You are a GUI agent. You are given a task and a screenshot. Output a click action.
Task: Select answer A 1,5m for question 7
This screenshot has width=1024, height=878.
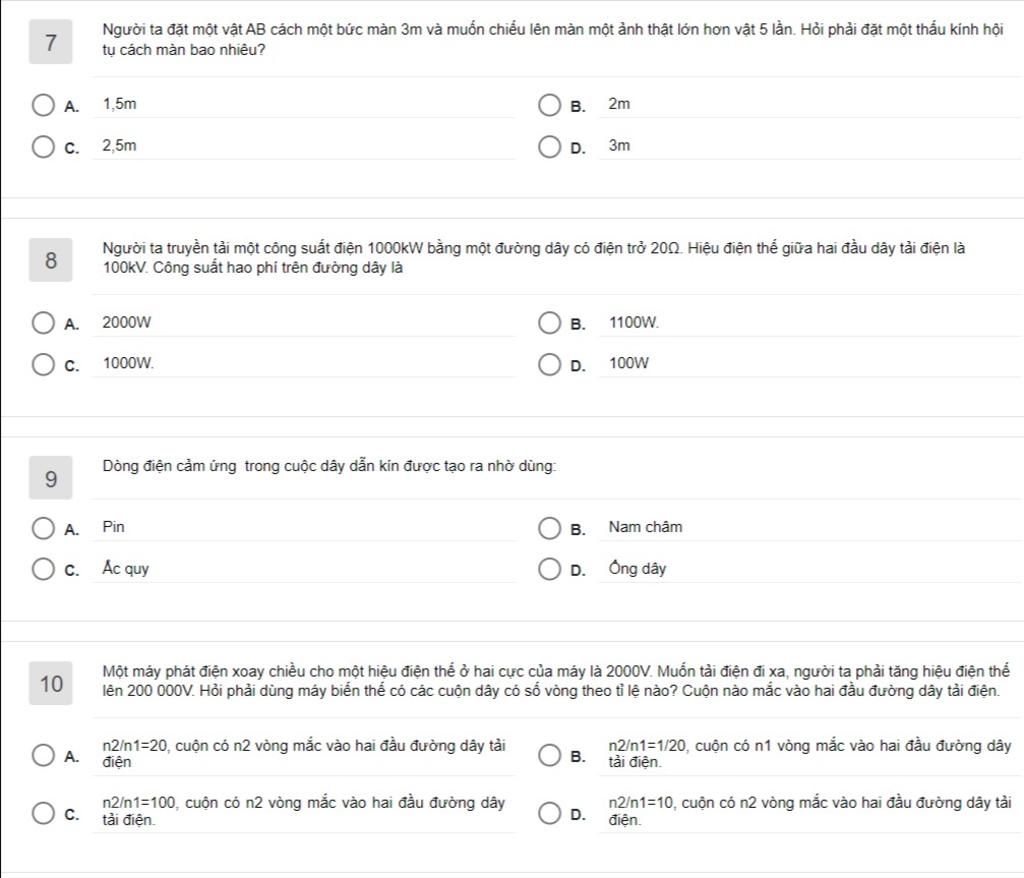coord(43,105)
